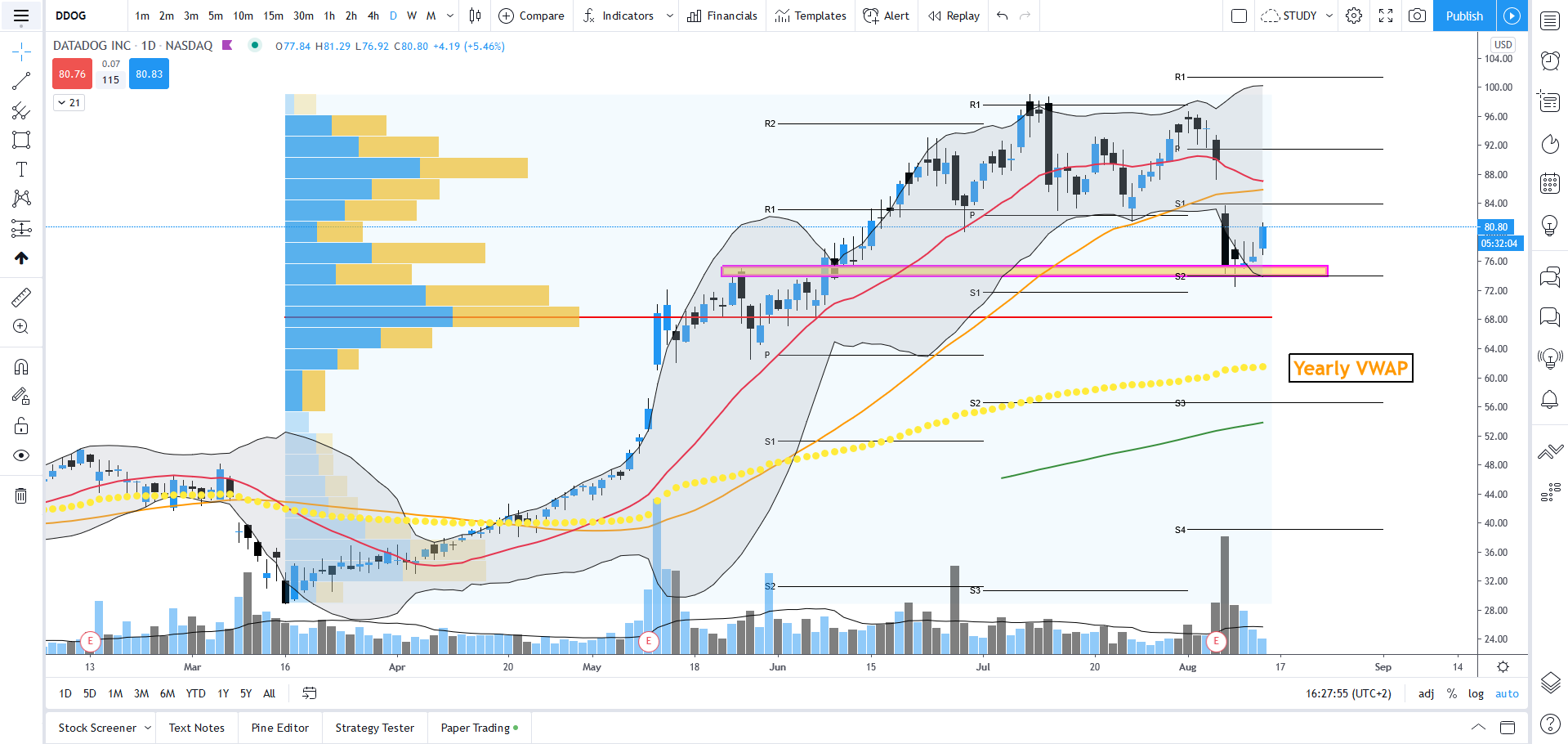Screen dimensions: 1568x744
Task: Click the play icon beside Publish
Action: tap(1512, 16)
